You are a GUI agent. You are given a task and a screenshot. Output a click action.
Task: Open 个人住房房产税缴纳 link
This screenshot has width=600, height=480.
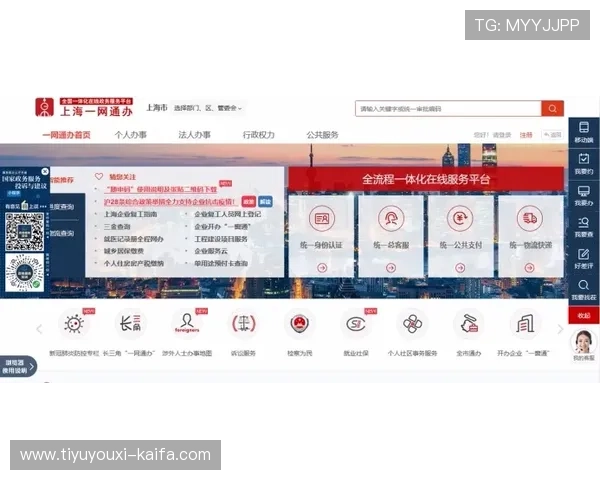click(134, 263)
